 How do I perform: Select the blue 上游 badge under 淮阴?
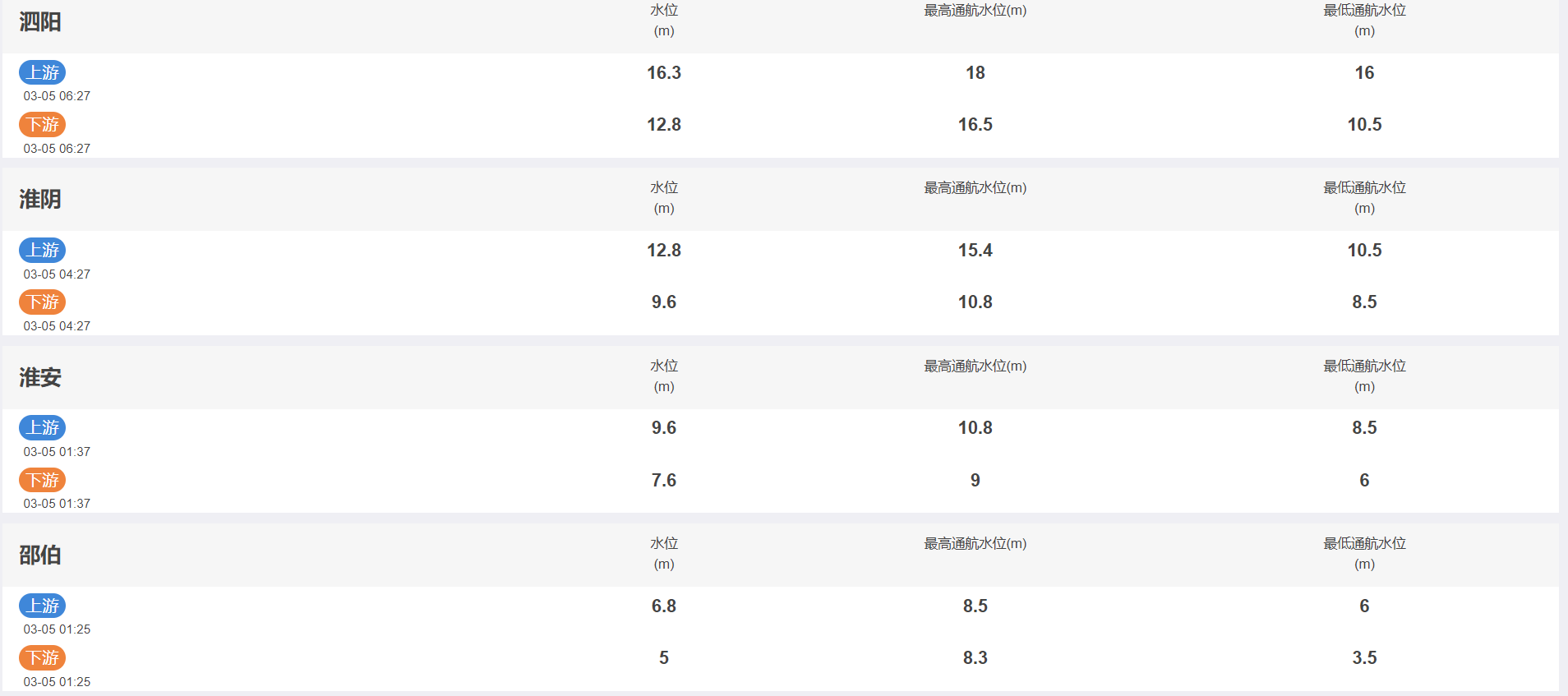(42, 250)
